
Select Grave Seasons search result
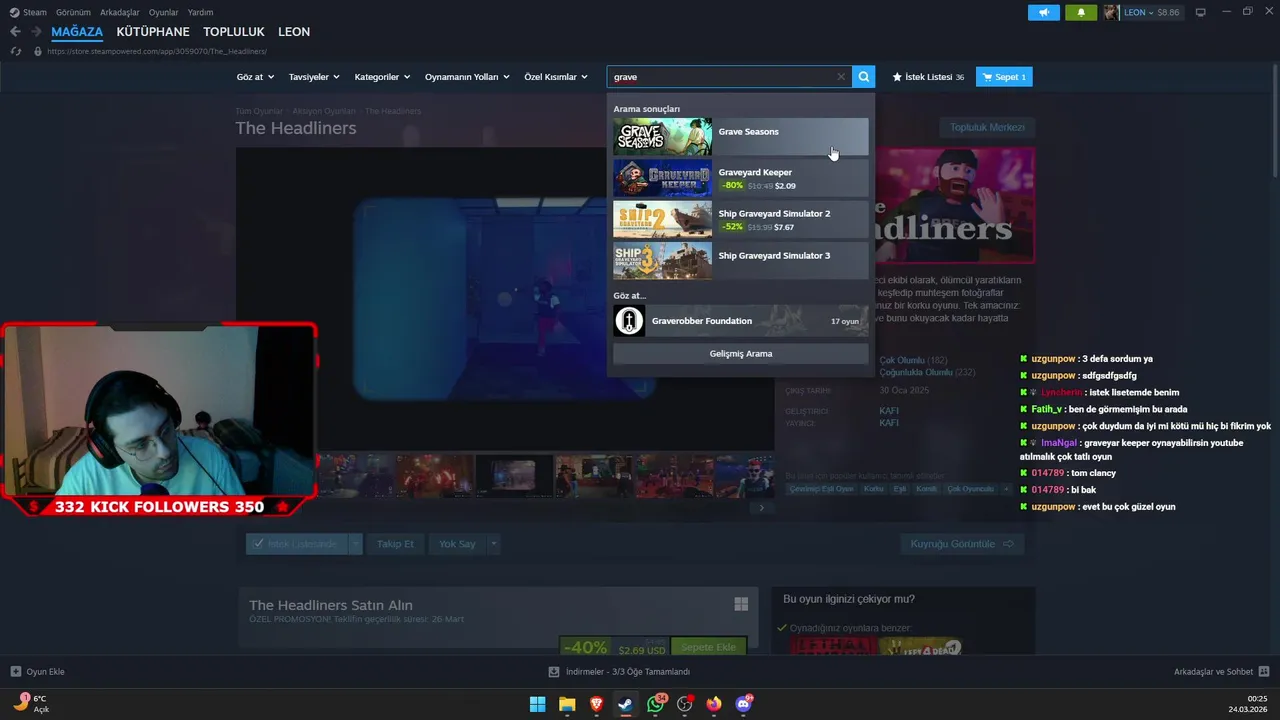740,137
